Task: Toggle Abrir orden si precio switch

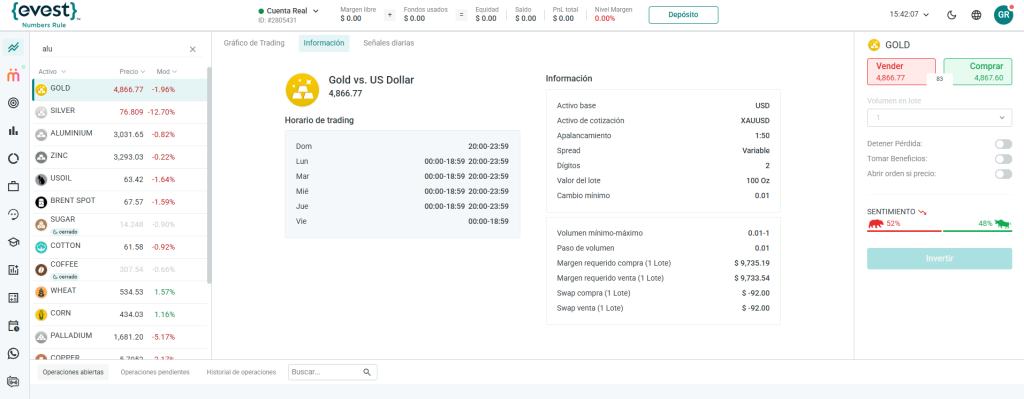Action: 1003,174
